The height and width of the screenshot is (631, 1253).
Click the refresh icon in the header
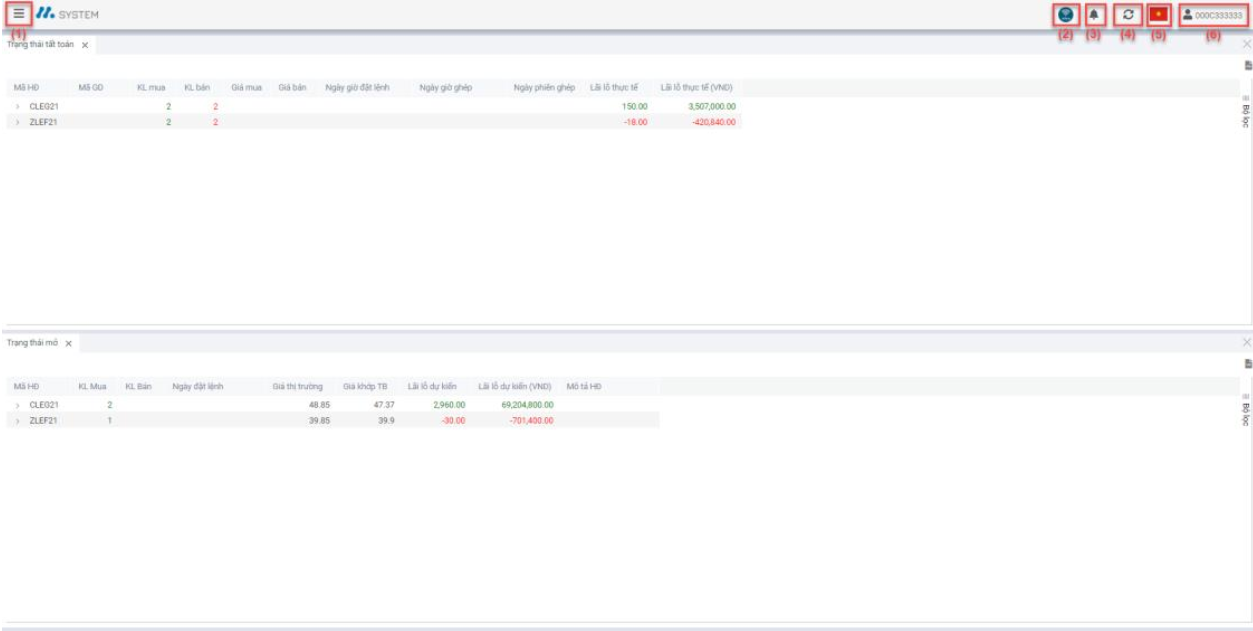(1128, 15)
